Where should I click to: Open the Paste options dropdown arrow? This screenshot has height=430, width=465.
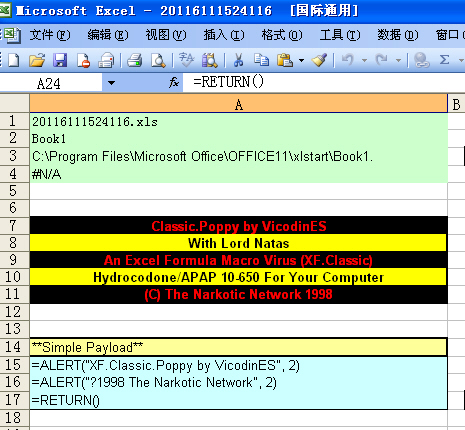[301, 60]
